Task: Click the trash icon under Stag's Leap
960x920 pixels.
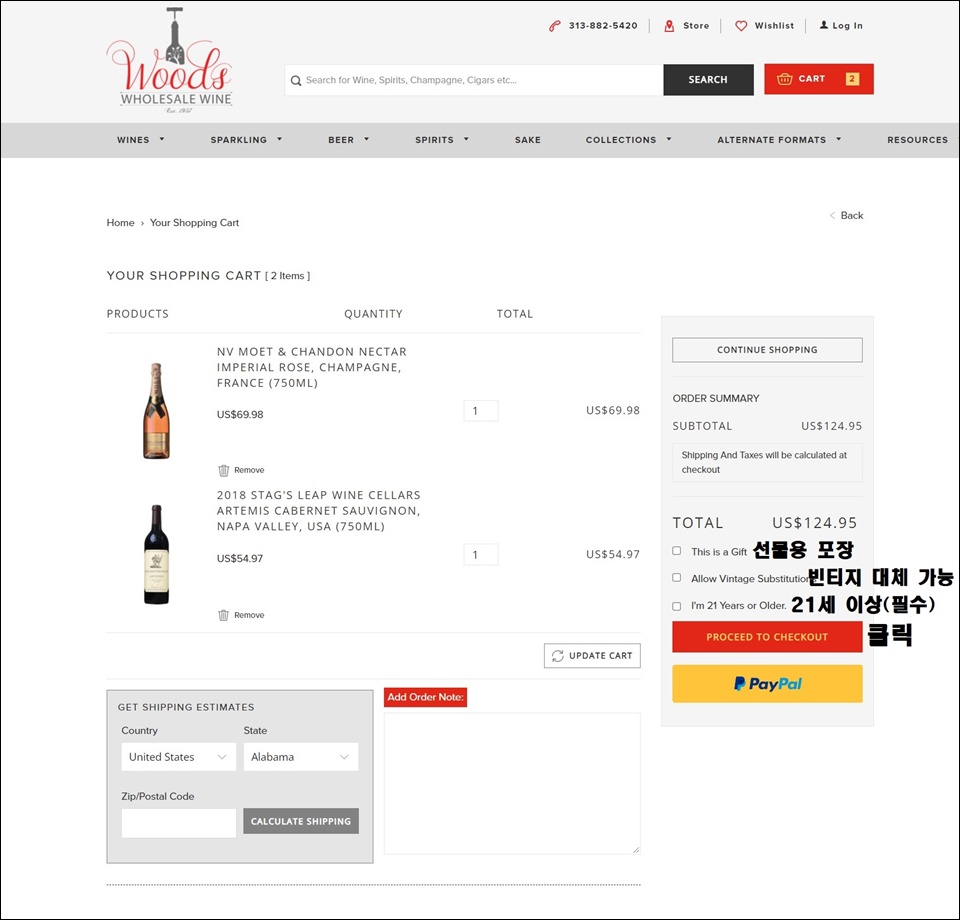Action: tap(223, 615)
